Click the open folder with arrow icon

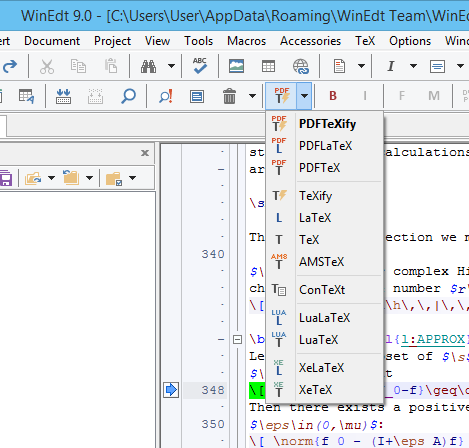click(33, 178)
